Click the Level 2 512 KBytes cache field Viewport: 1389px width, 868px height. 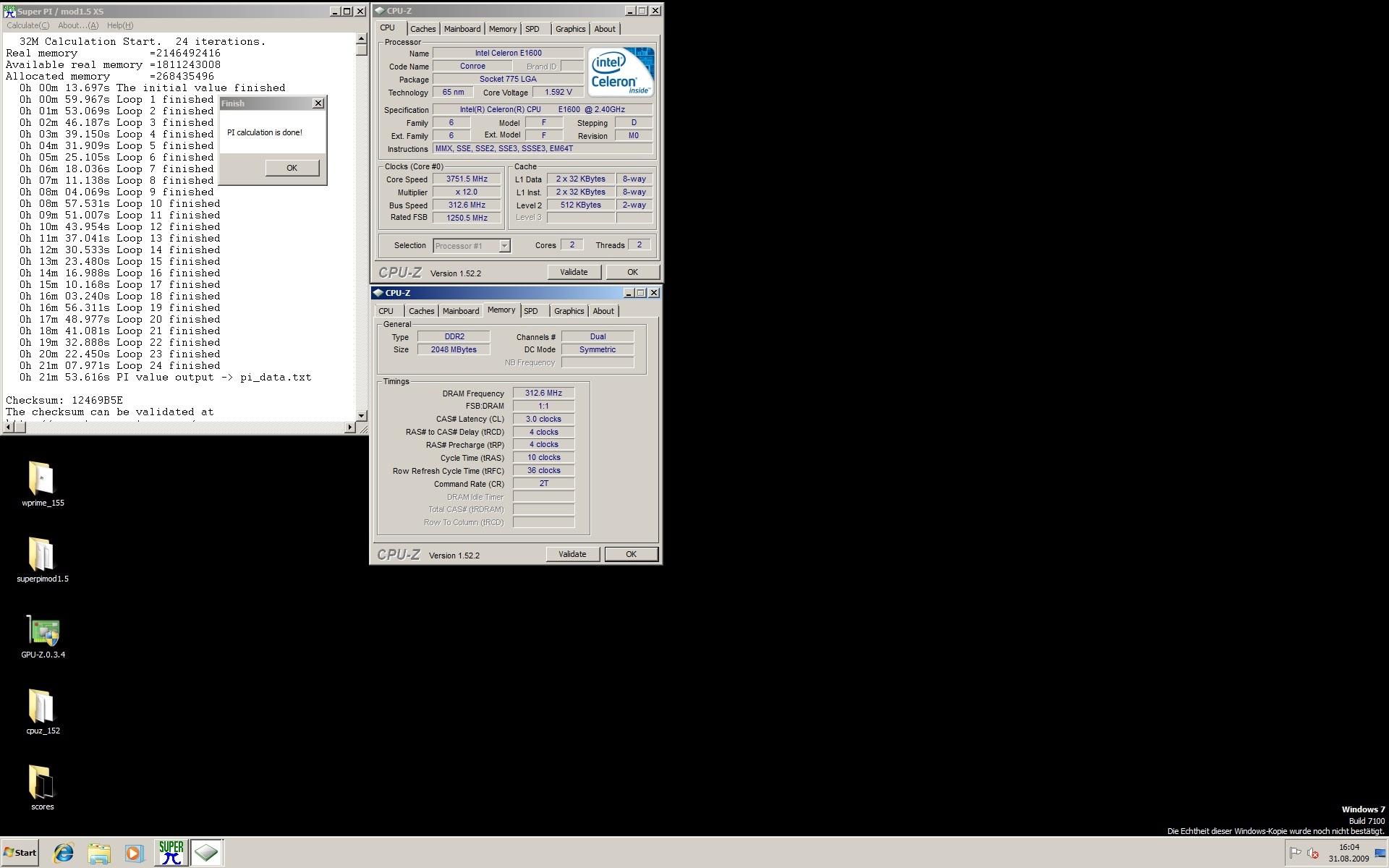click(580, 205)
